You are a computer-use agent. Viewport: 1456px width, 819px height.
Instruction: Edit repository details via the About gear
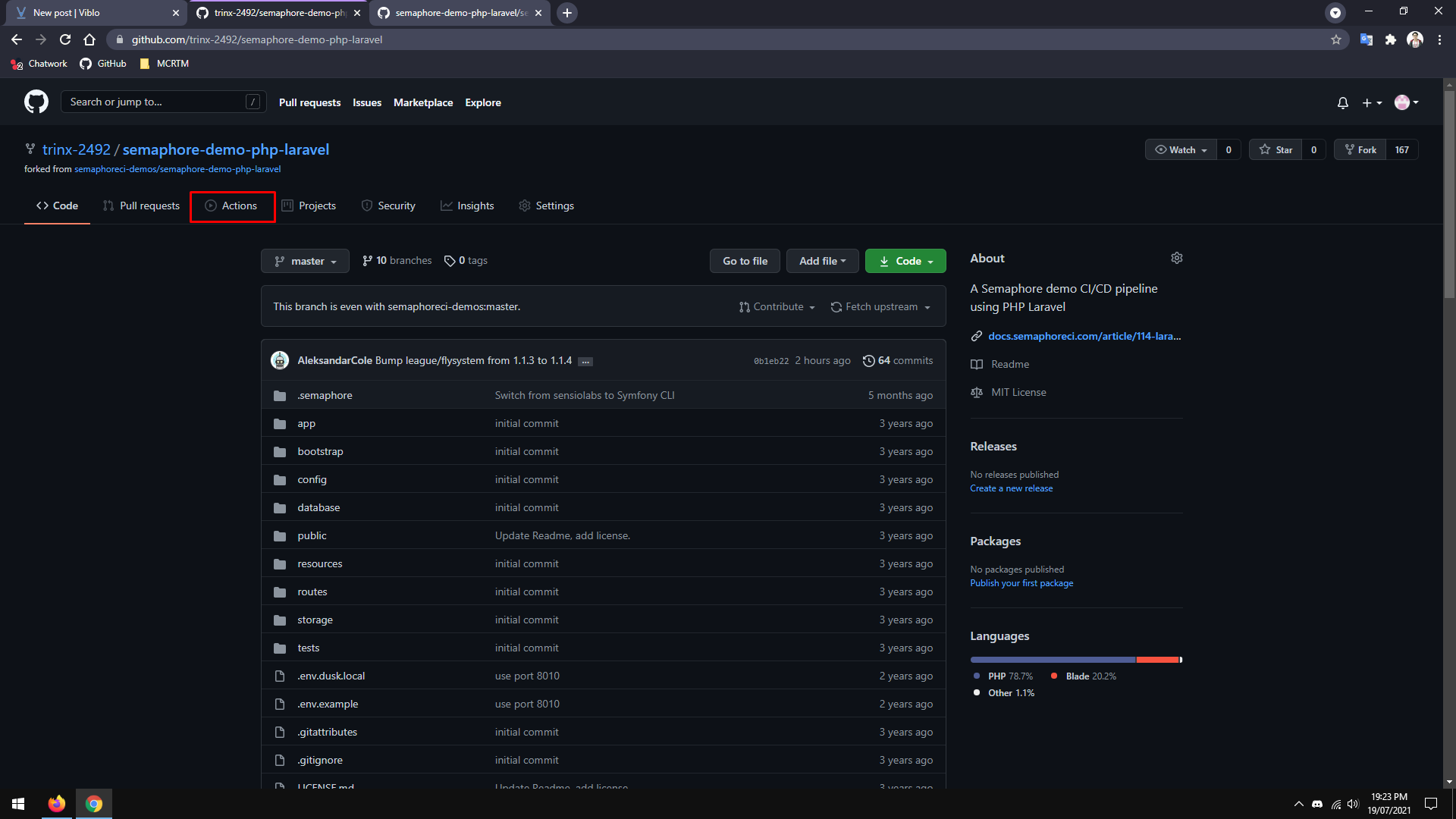(x=1176, y=258)
